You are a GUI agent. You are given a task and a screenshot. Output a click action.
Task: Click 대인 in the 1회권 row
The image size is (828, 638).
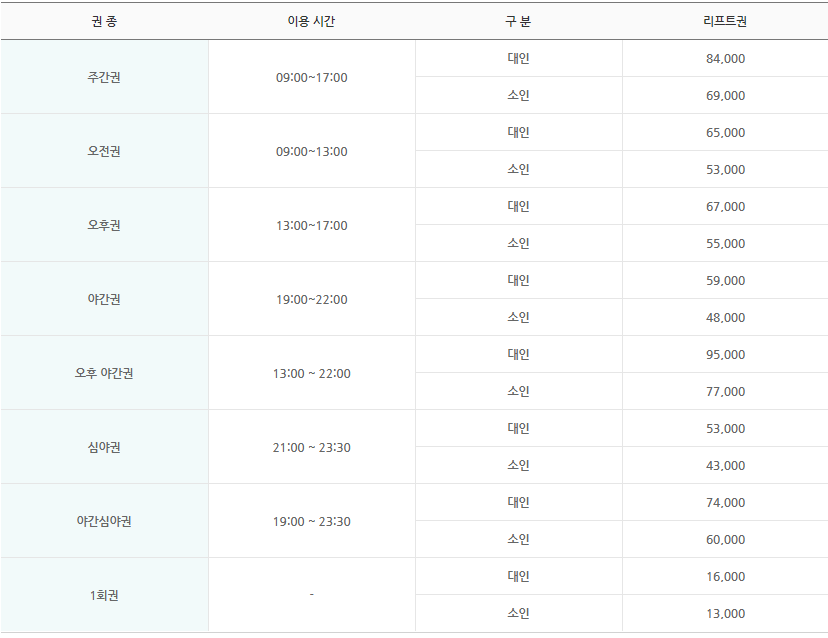pos(518,576)
